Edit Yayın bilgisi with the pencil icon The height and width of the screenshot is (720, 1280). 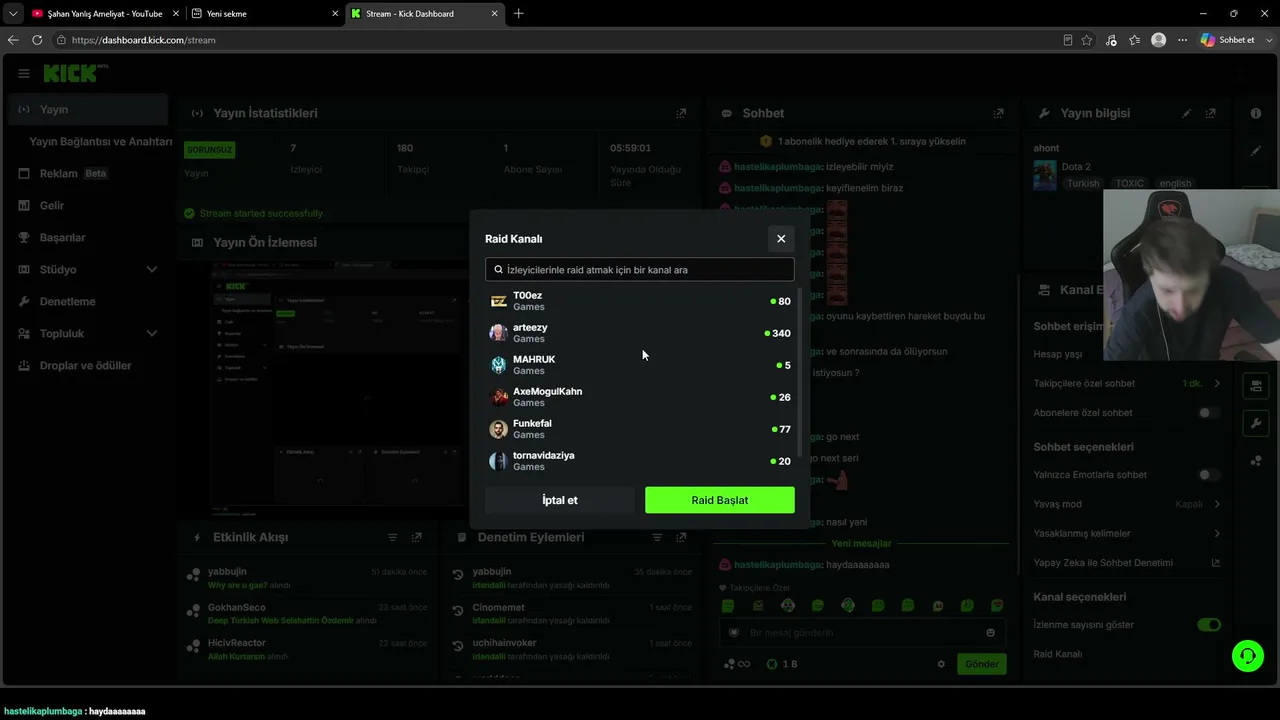(1187, 114)
